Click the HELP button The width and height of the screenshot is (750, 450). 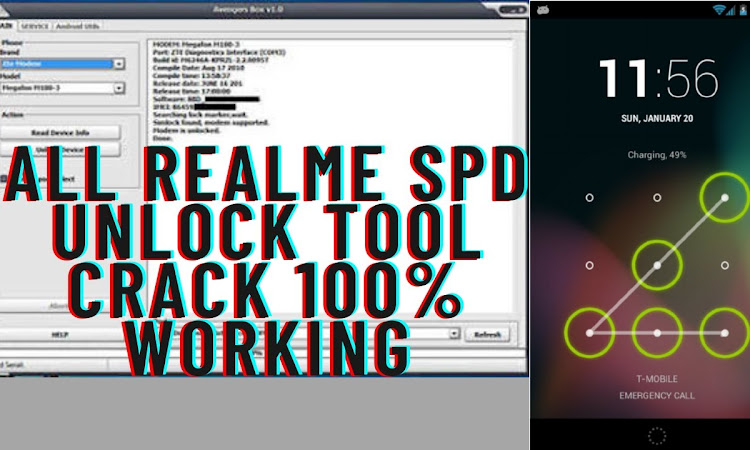pos(60,335)
